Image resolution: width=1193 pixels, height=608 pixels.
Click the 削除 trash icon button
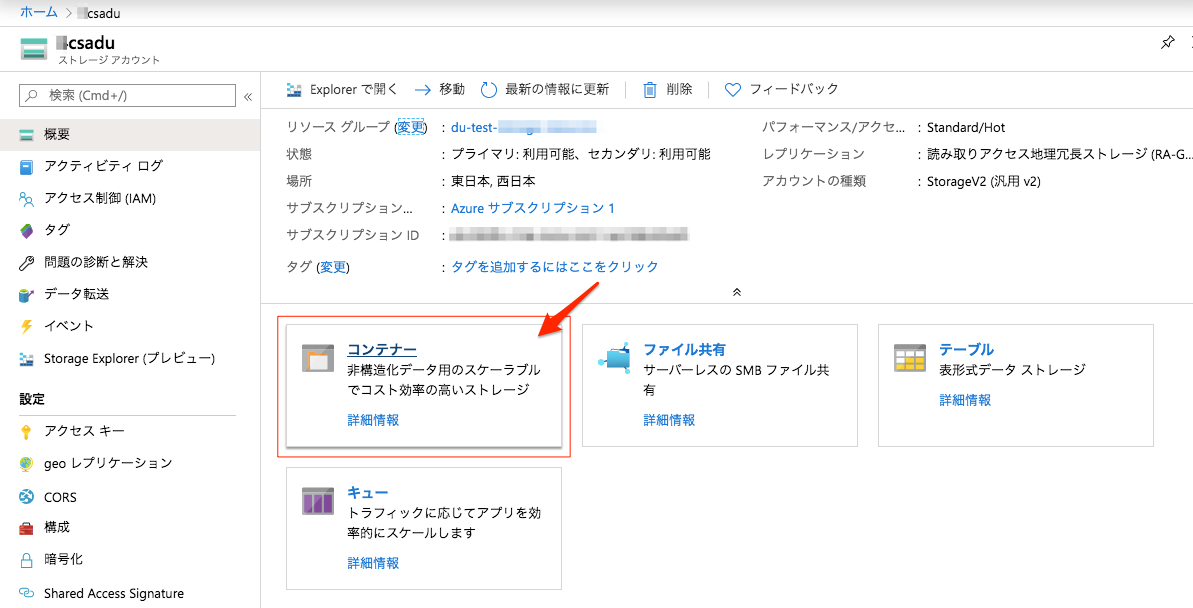pos(667,90)
